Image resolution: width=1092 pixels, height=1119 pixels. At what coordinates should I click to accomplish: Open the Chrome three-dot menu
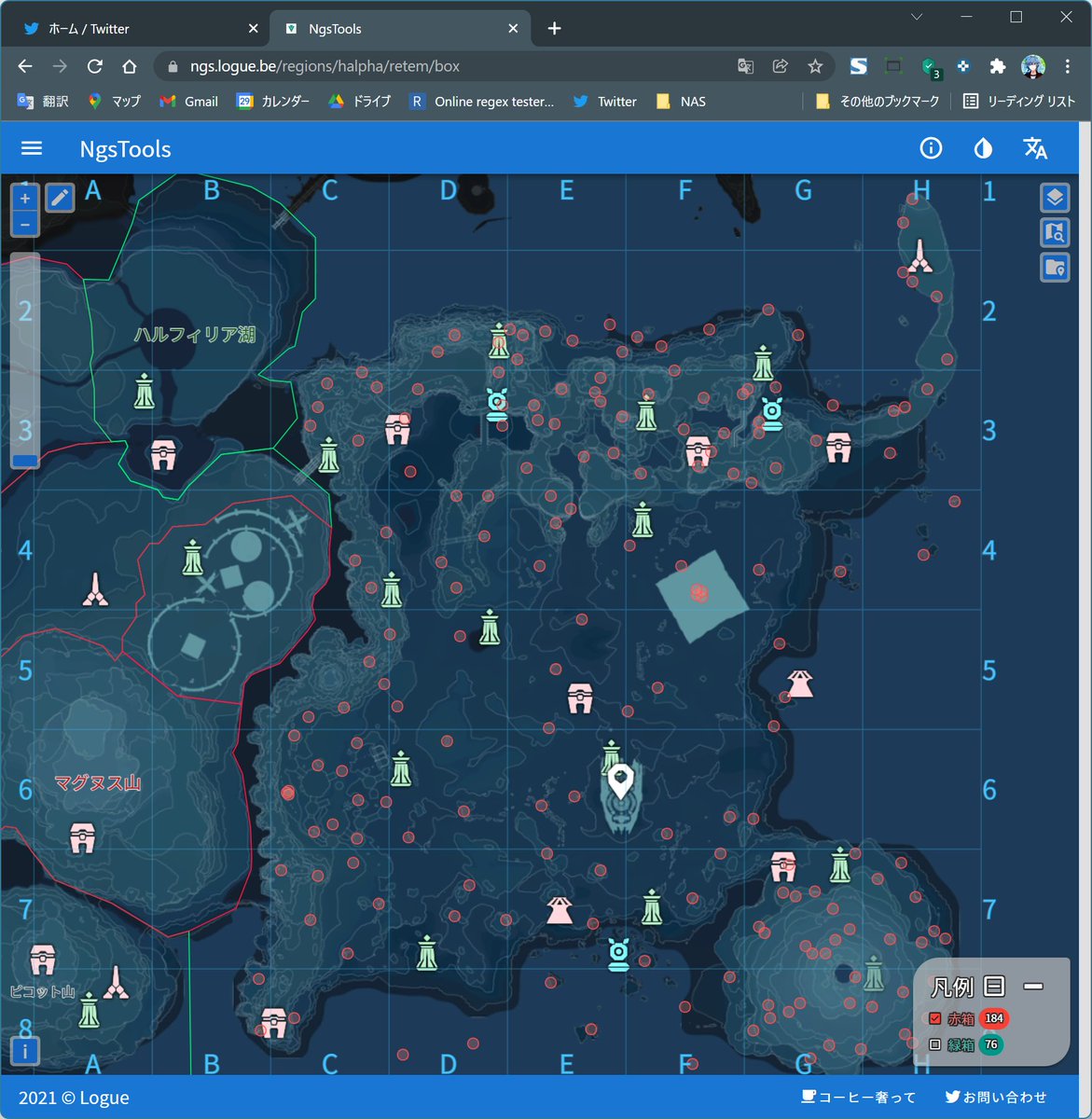(x=1068, y=66)
